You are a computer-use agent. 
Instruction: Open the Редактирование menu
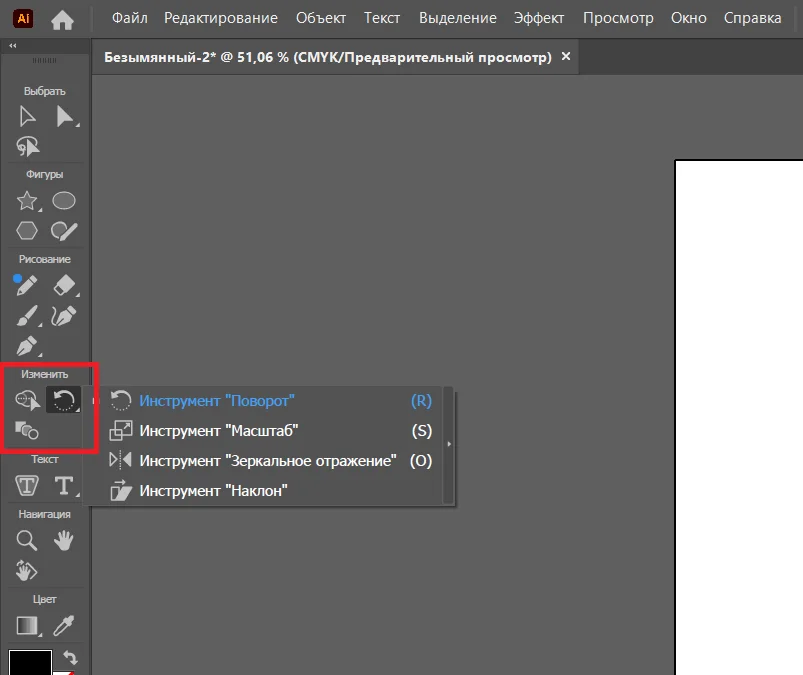point(221,18)
